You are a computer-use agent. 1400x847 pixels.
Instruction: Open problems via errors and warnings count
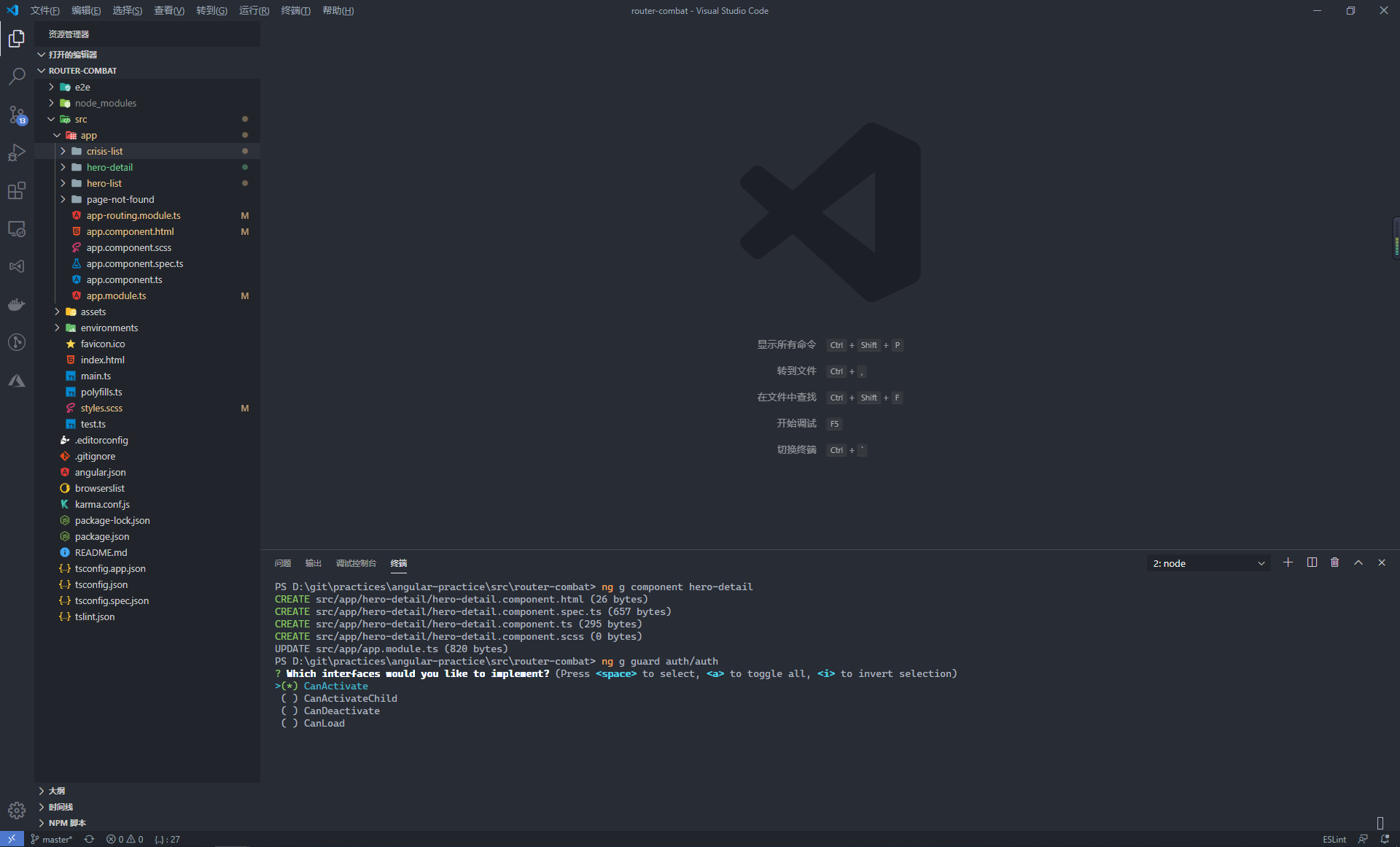point(125,839)
